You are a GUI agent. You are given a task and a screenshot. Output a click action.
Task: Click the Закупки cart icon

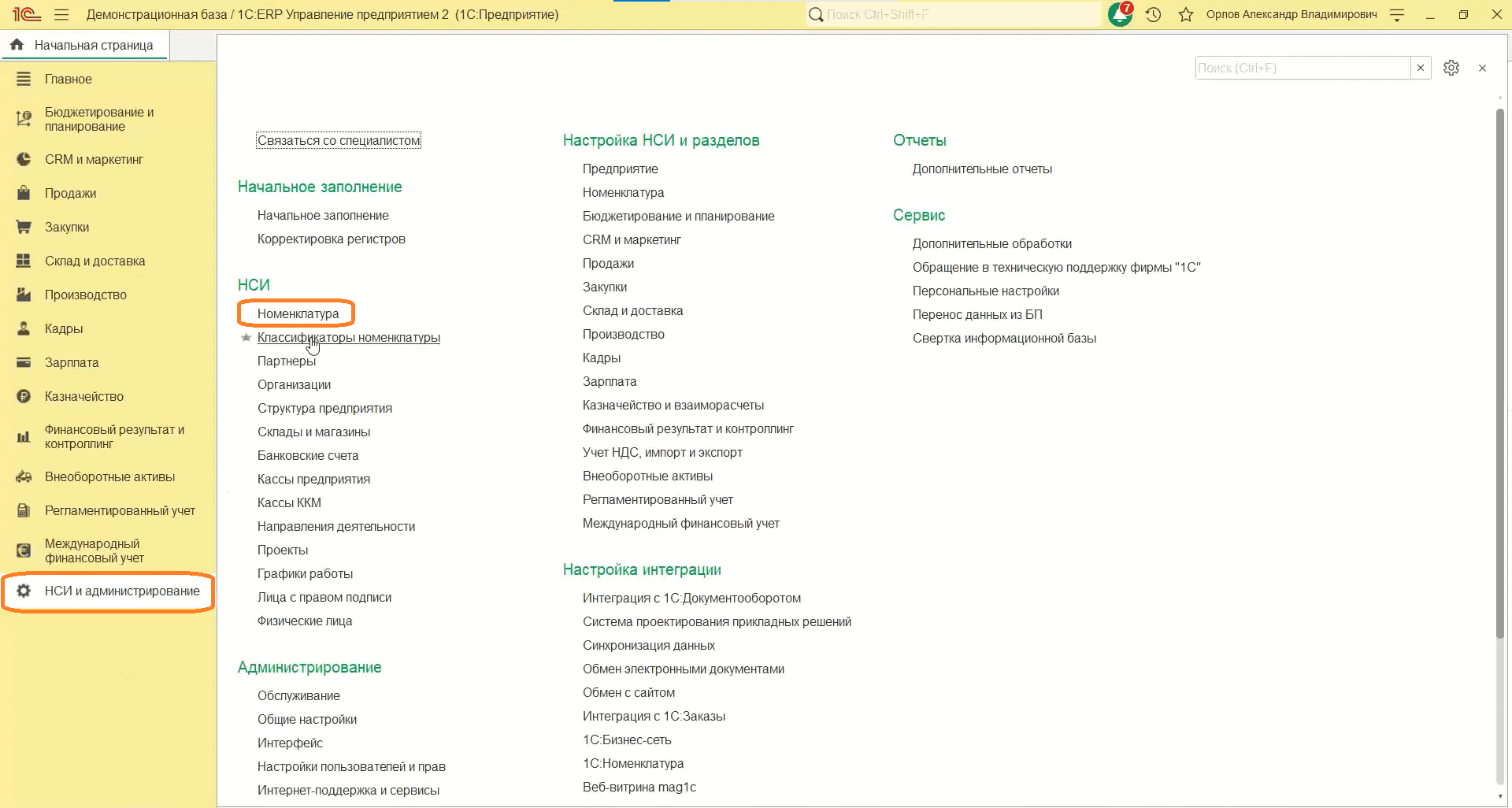(x=24, y=227)
